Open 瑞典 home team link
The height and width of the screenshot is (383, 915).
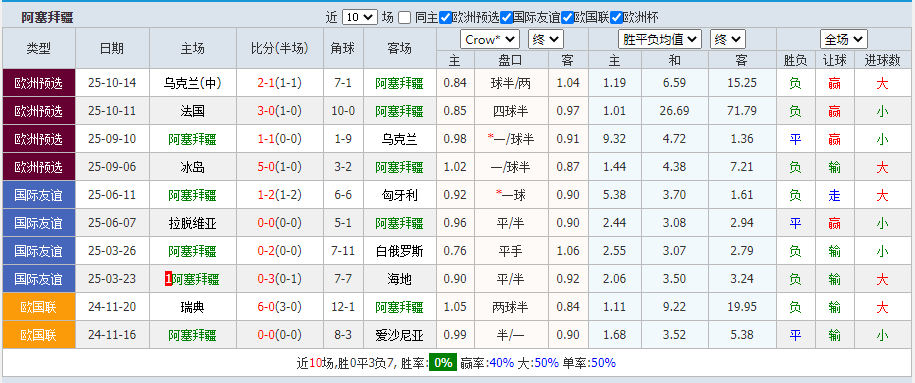pos(193,307)
